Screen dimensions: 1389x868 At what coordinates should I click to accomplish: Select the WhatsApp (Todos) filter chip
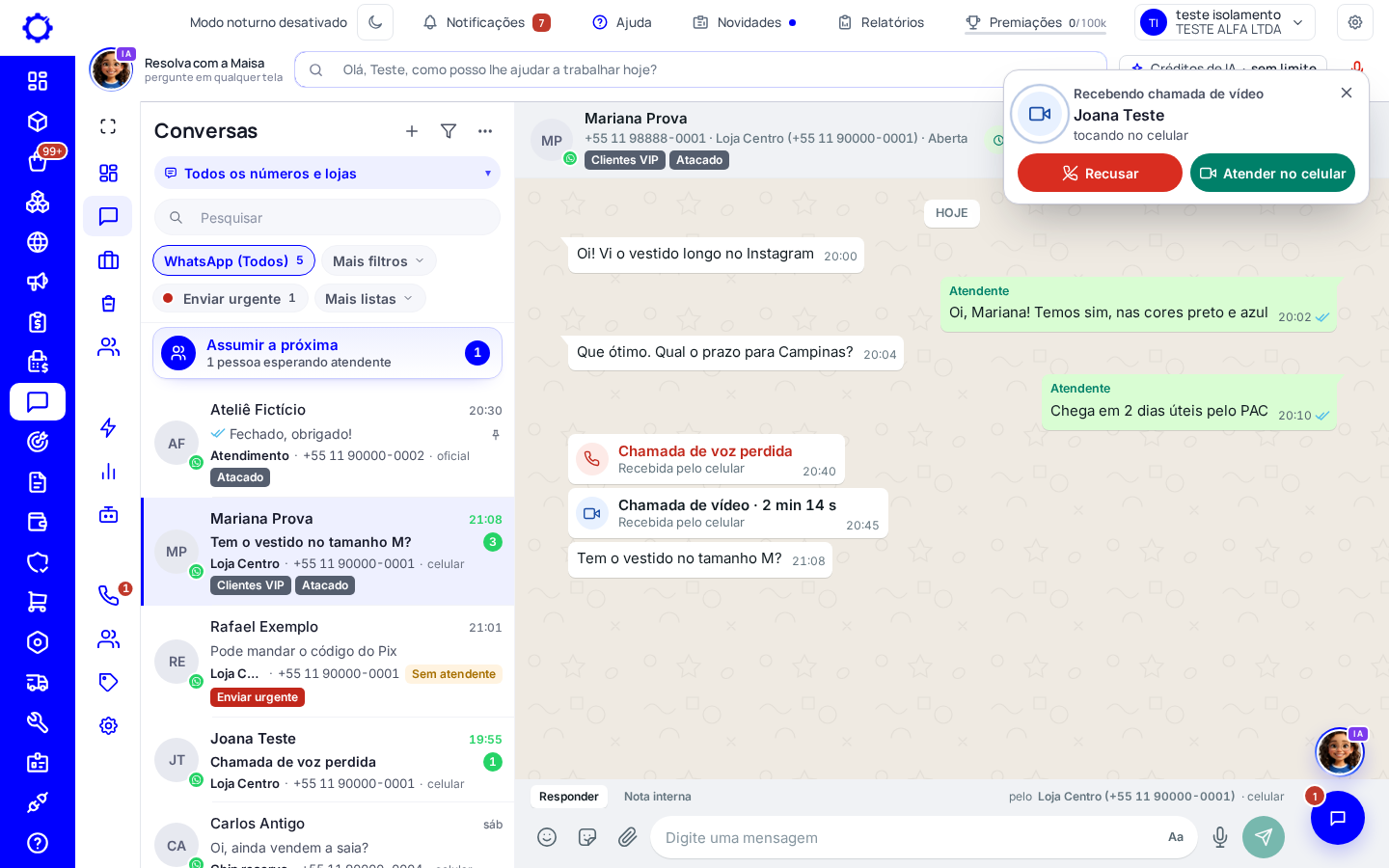point(233,260)
